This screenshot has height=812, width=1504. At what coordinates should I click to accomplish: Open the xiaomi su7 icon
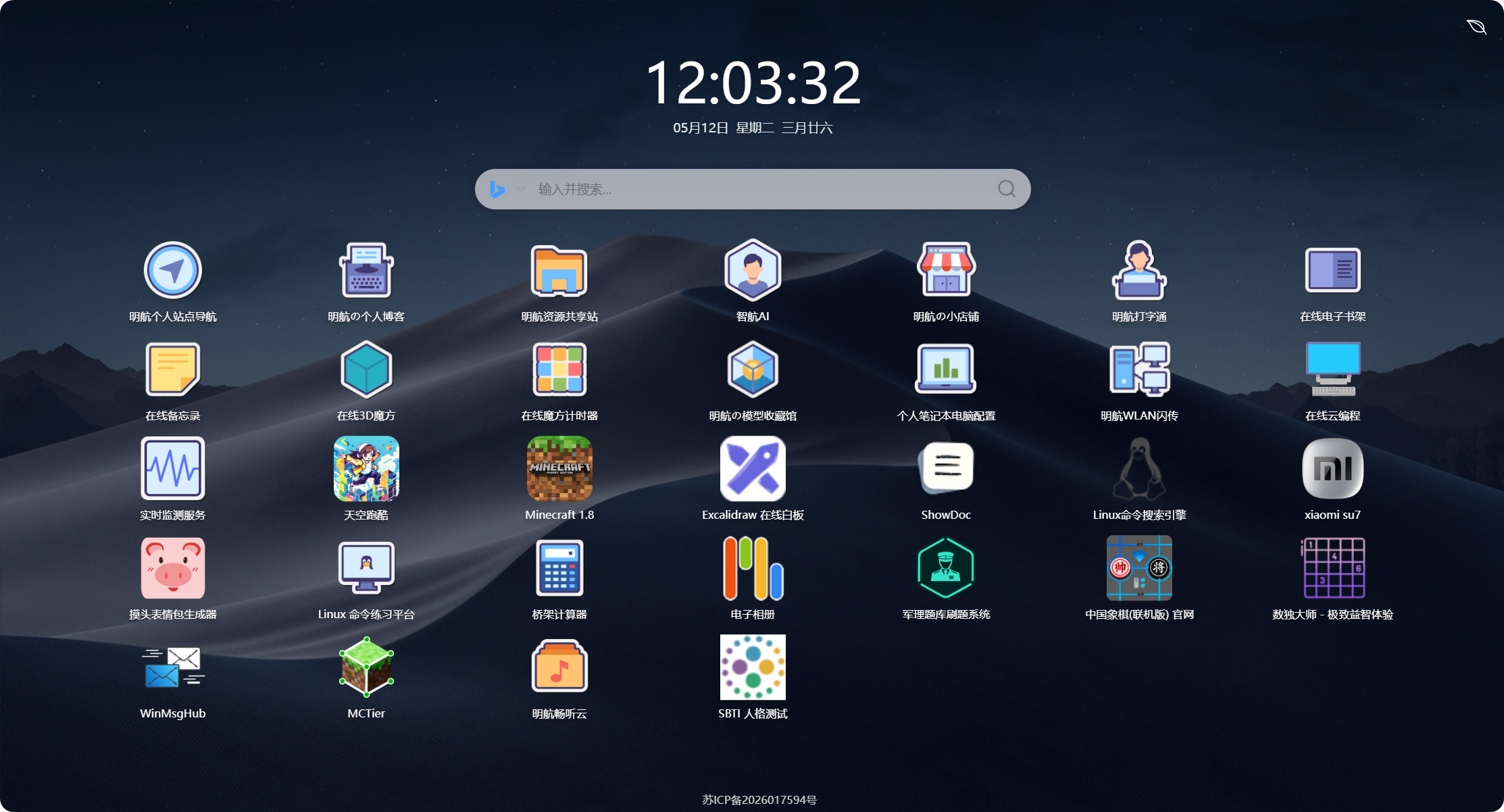1332,469
